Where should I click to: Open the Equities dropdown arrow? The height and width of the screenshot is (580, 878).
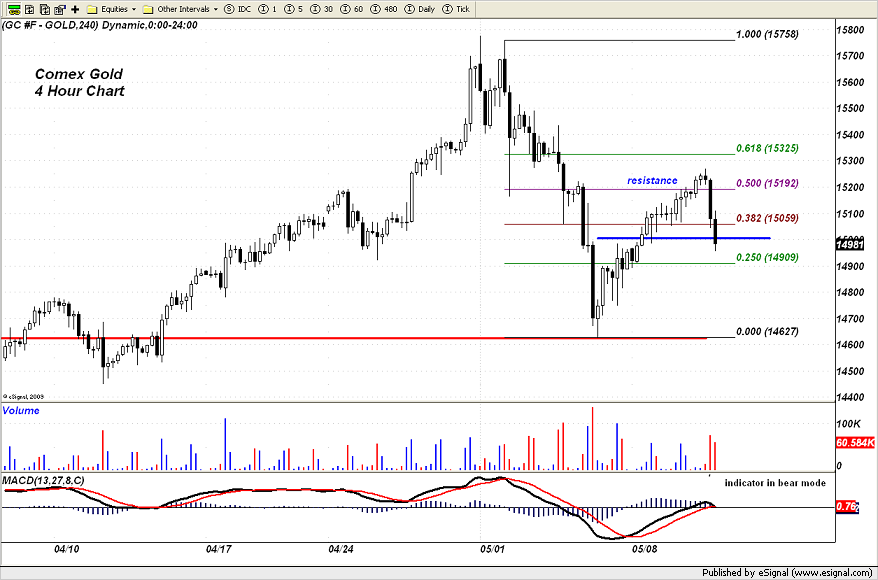(x=134, y=10)
